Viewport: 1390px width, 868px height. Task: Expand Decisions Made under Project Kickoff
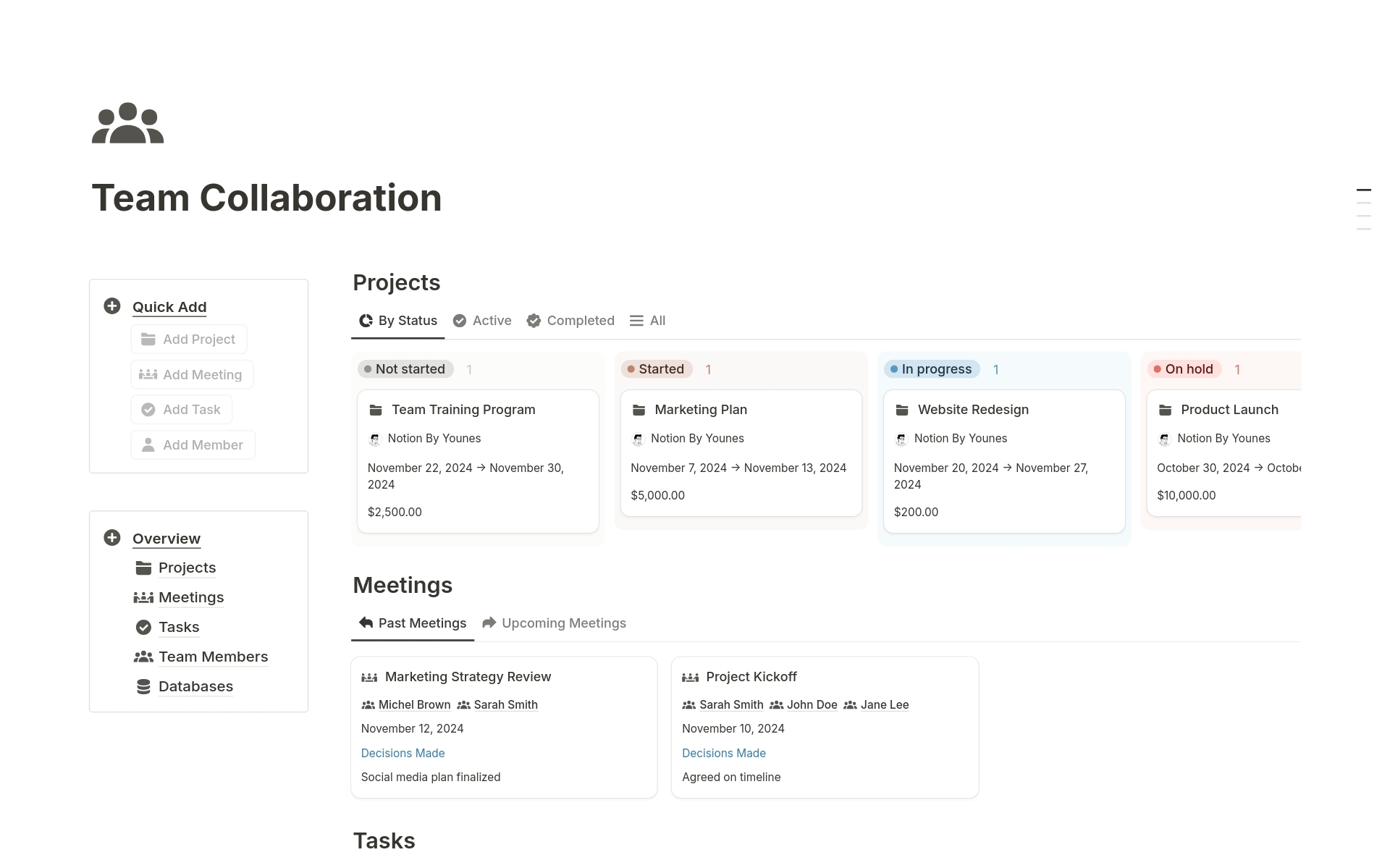[x=723, y=753]
